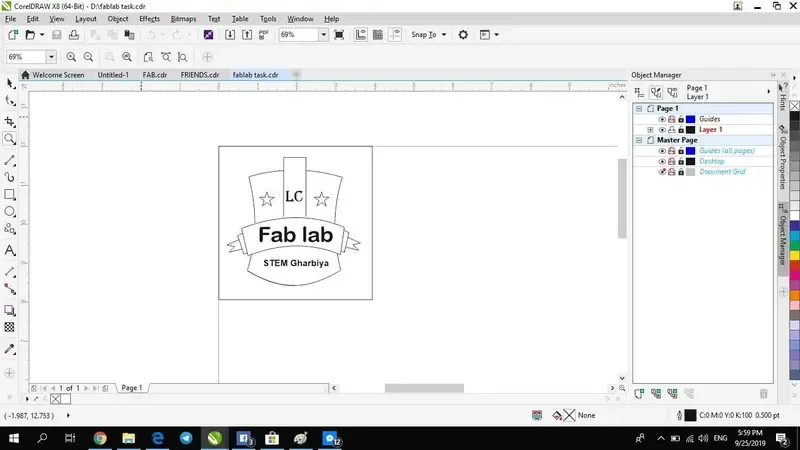800x450 pixels.
Task: Click the Search Content toolbar icon
Action: pos(208,35)
